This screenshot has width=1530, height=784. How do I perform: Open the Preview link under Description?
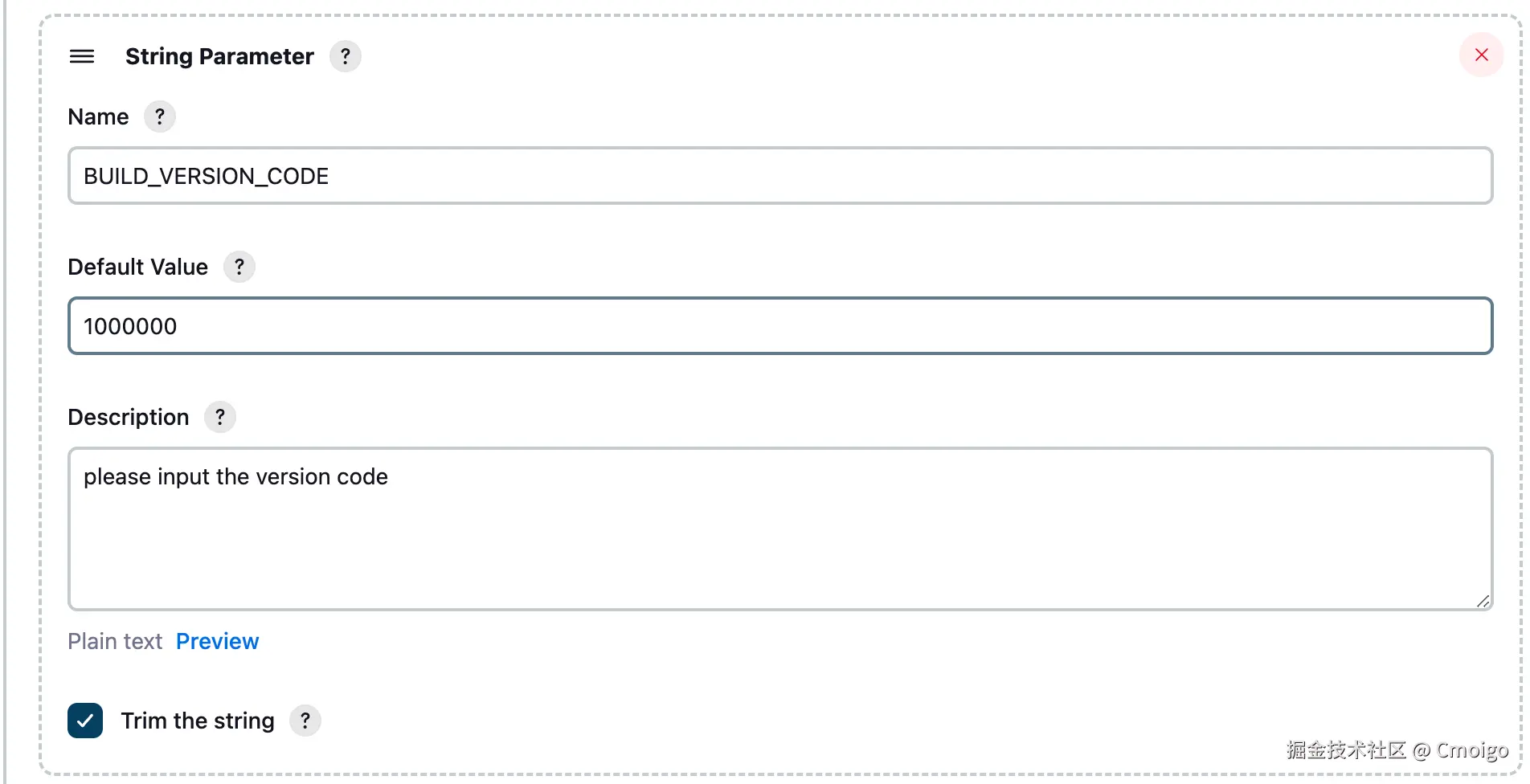tap(217, 641)
